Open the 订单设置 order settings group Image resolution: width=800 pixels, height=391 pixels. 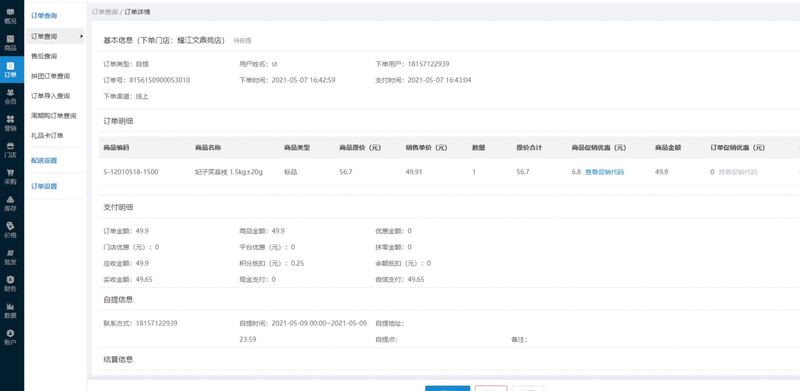coord(44,186)
